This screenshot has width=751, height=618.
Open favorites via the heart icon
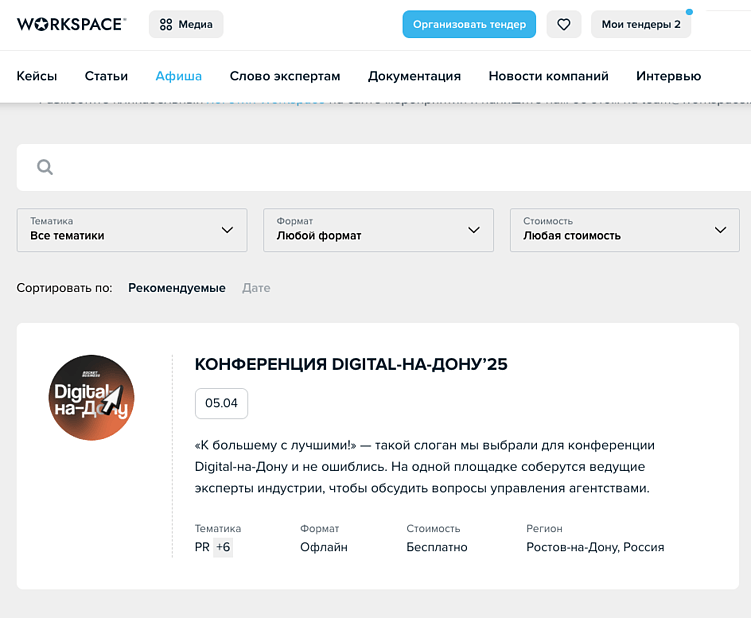(x=564, y=24)
